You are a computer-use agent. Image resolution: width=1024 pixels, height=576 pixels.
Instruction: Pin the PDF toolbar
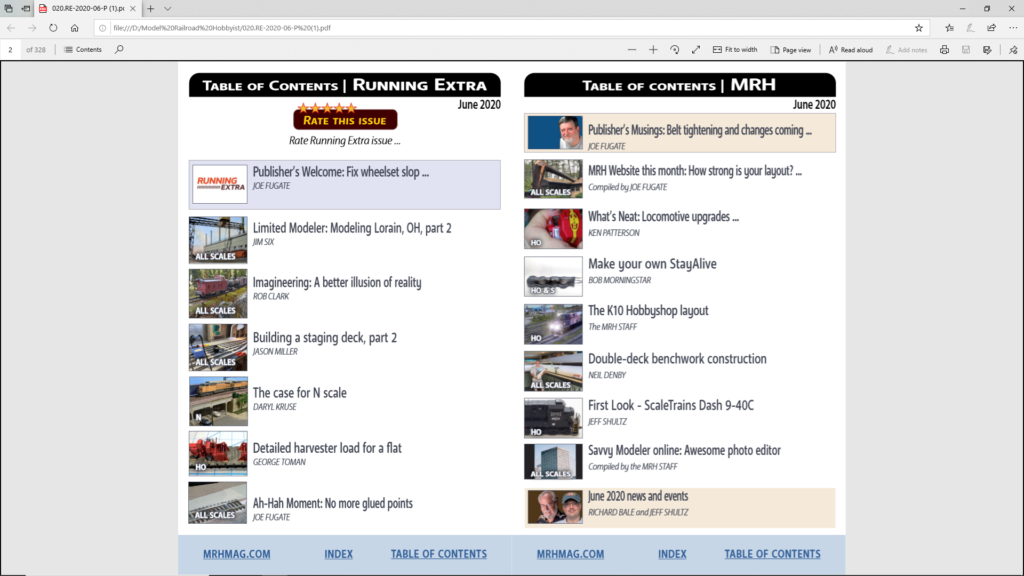[x=1013, y=50]
